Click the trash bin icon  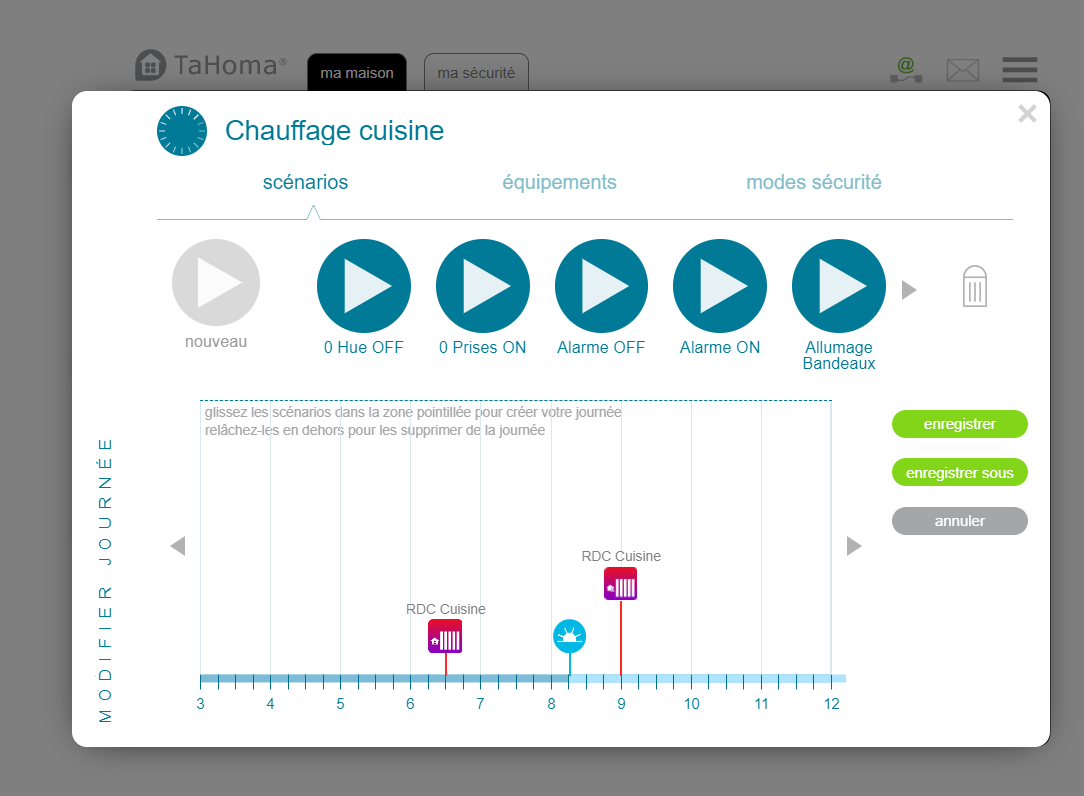pyautogui.click(x=974, y=287)
